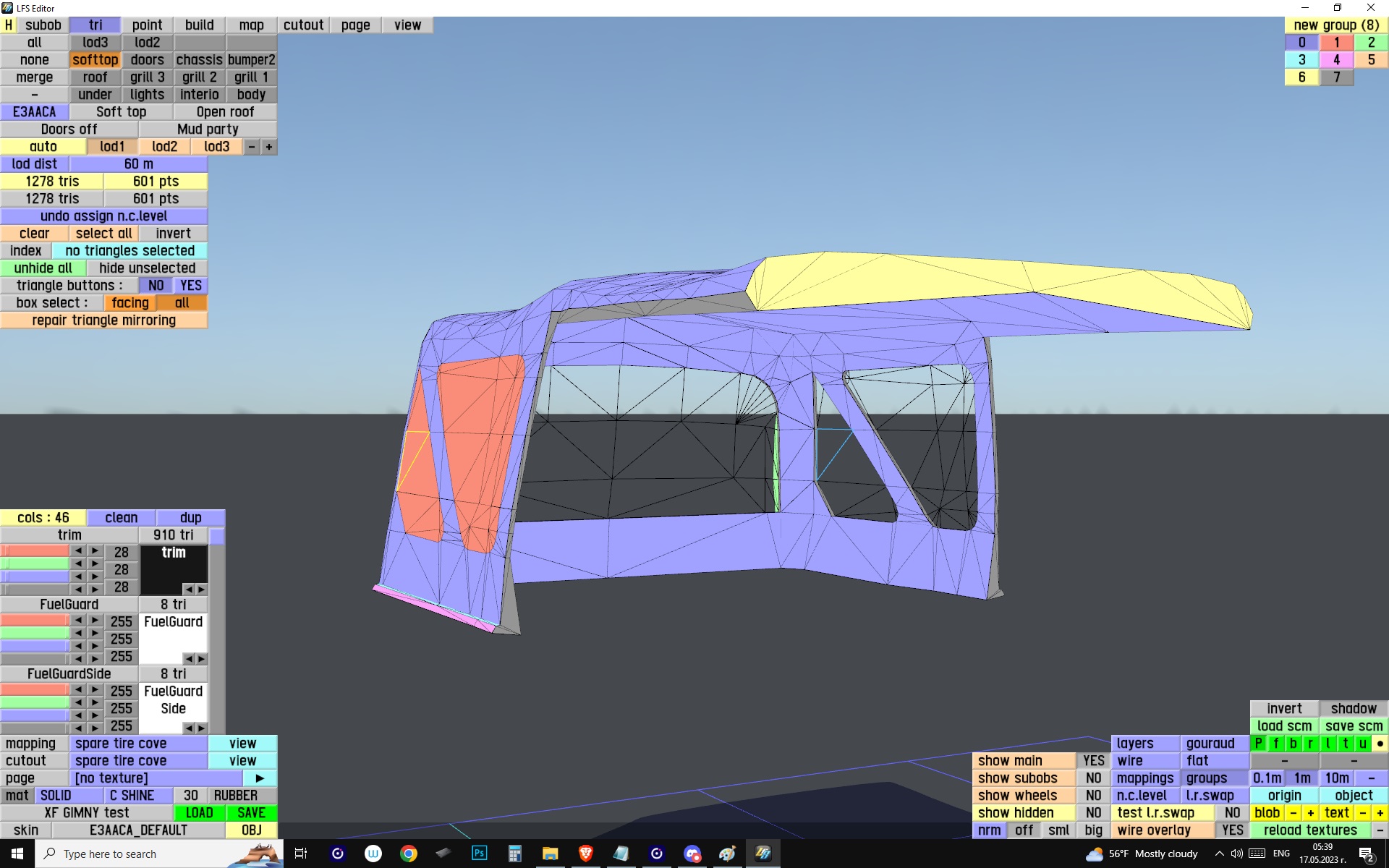
Task: Click the blob plus button
Action: tap(1310, 813)
